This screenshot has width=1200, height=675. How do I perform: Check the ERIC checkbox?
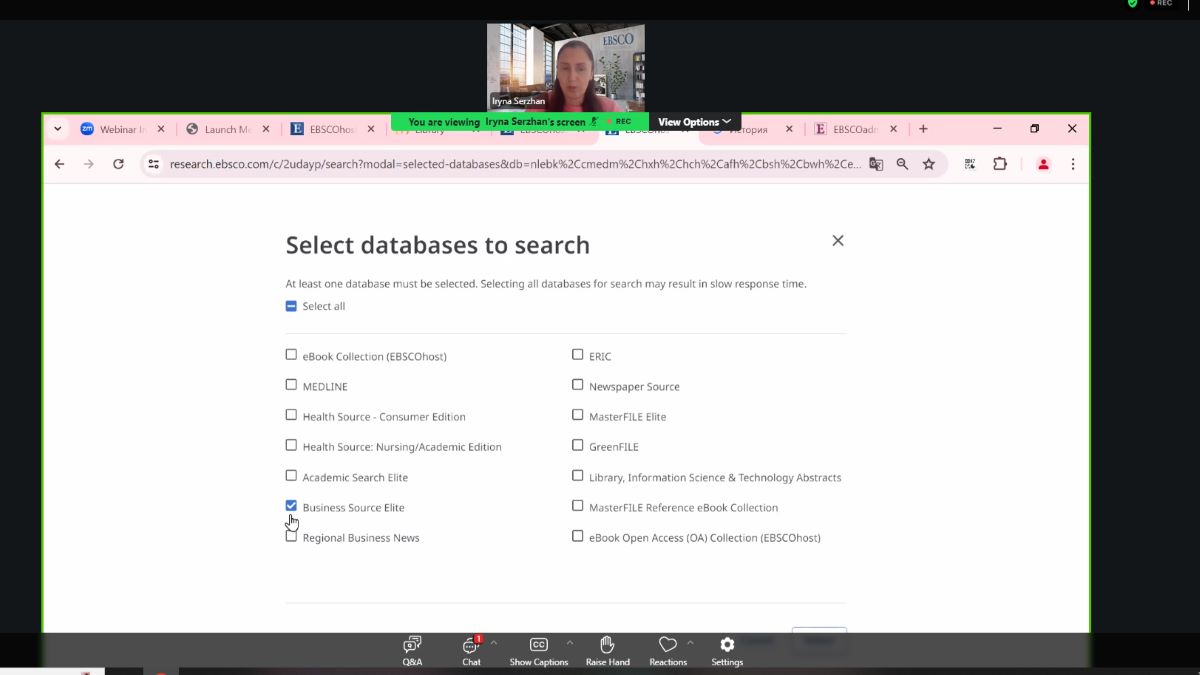click(578, 354)
